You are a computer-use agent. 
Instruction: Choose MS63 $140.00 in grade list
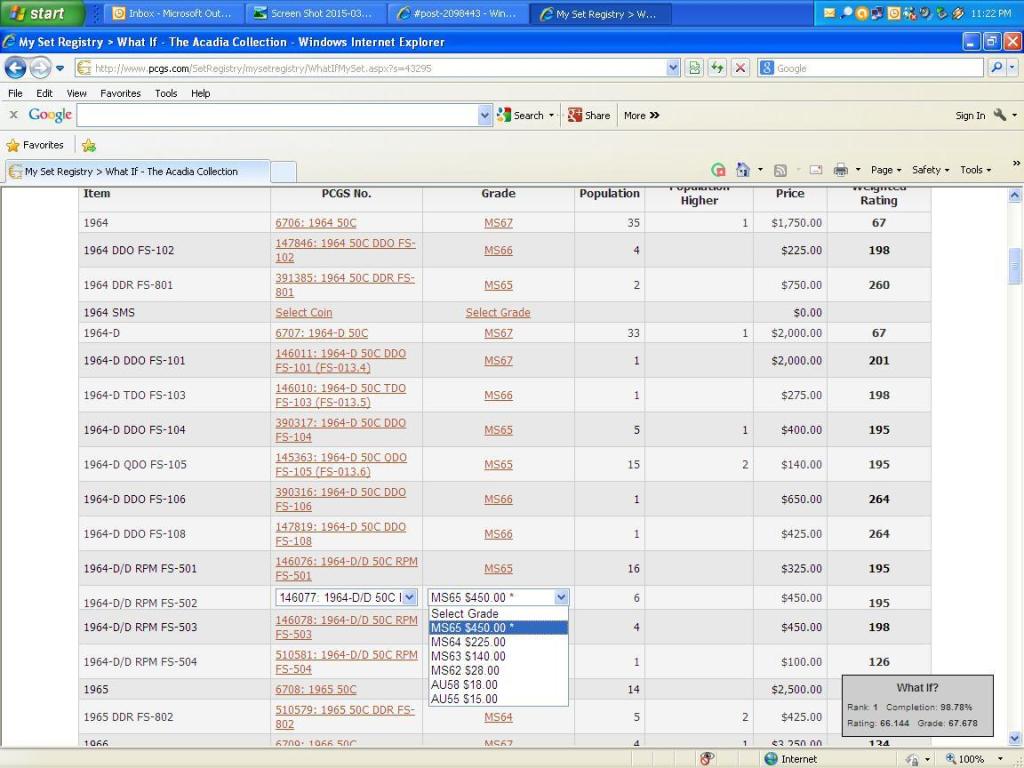click(498, 656)
